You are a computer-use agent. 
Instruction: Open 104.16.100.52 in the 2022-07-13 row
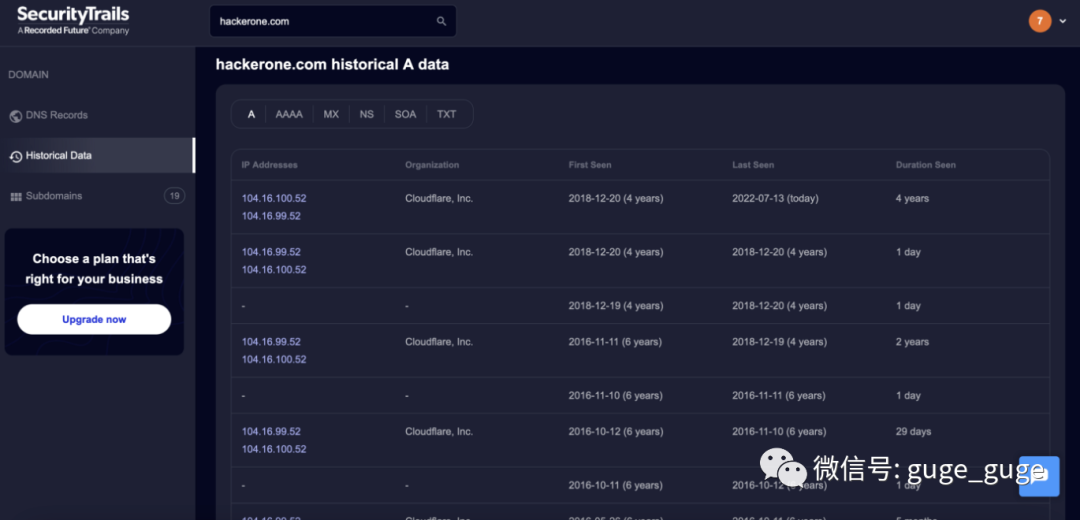coord(274,198)
